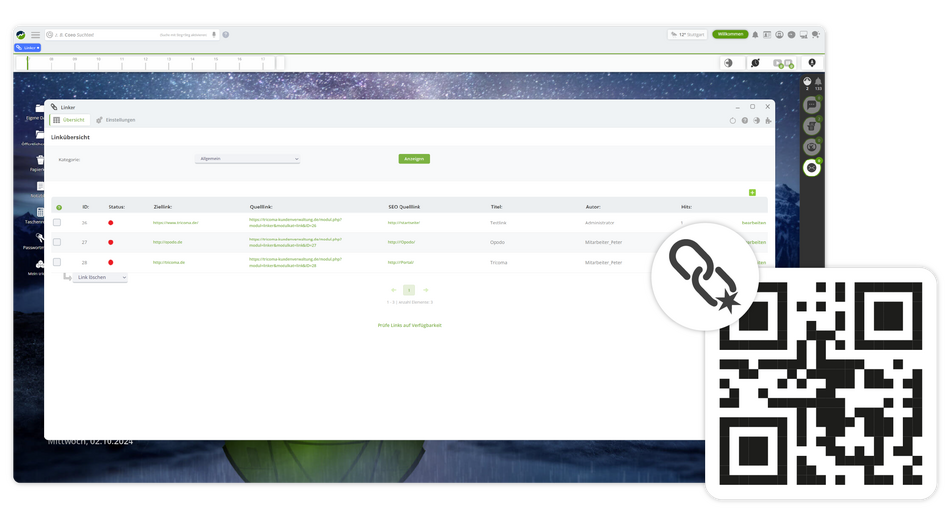Click the black microphone icon in the timeline bar
Screen dimensions: 950x519
pos(812,62)
